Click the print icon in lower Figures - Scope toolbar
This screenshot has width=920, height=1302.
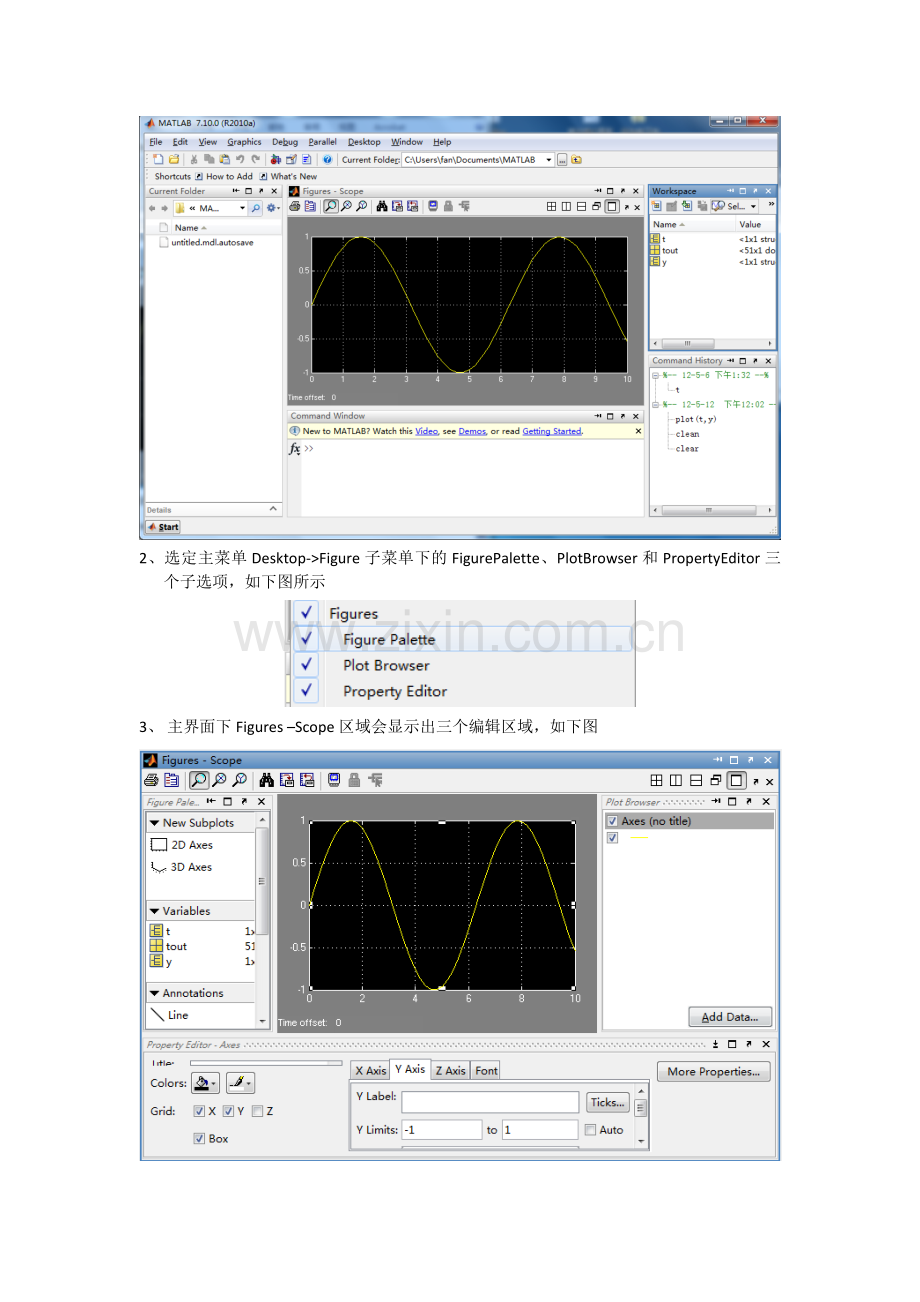coord(151,780)
